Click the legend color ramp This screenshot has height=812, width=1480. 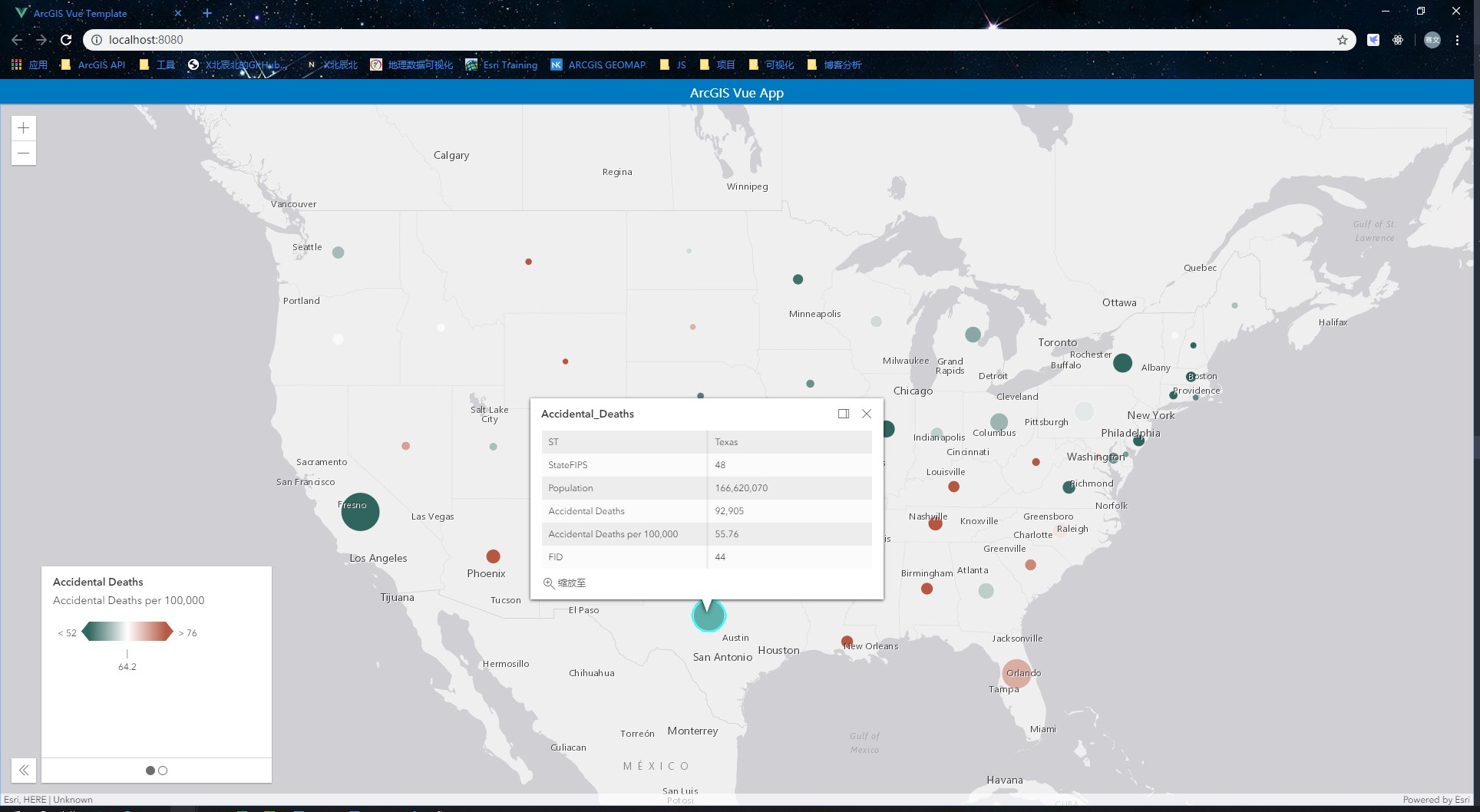point(127,632)
